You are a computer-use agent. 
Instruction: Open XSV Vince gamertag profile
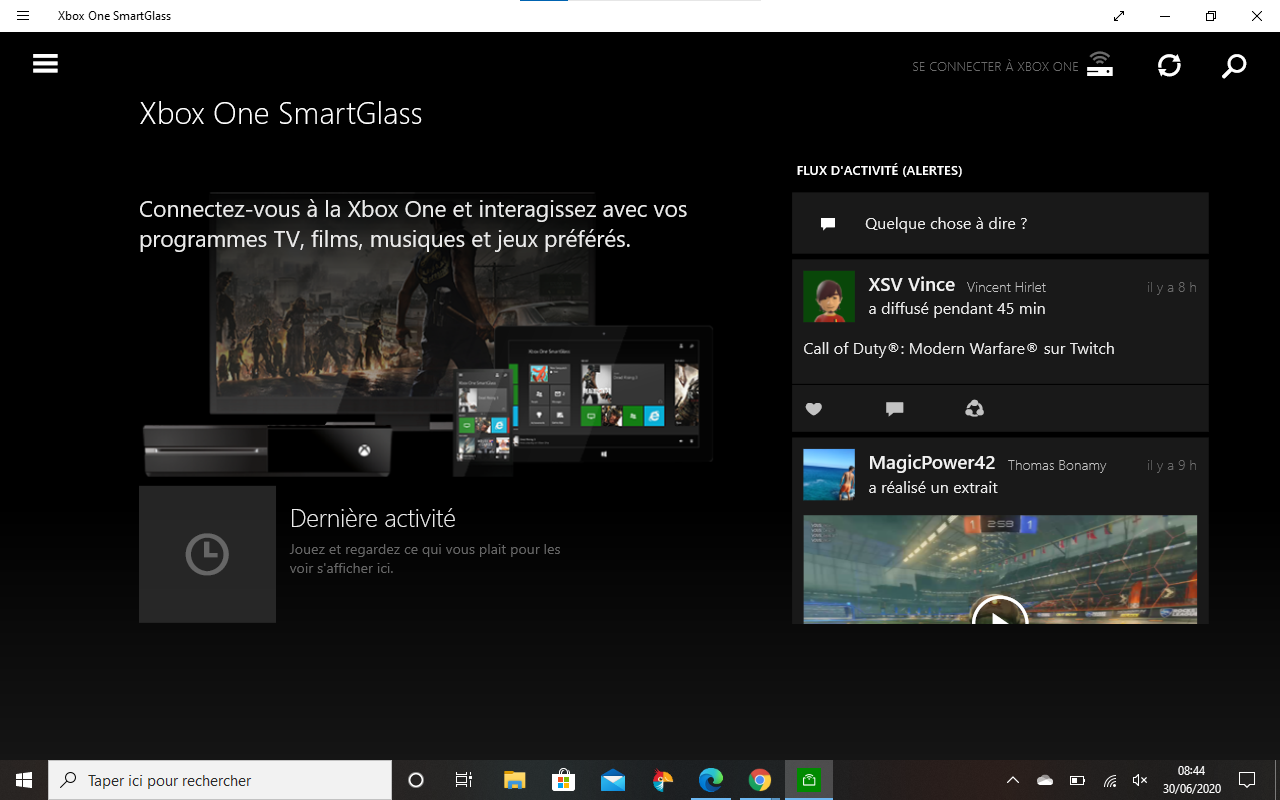[x=912, y=285]
